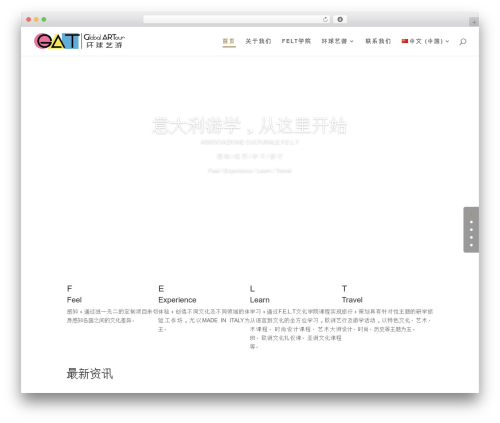Click the Travel heading
This screenshot has width=500, height=423.
(x=352, y=300)
